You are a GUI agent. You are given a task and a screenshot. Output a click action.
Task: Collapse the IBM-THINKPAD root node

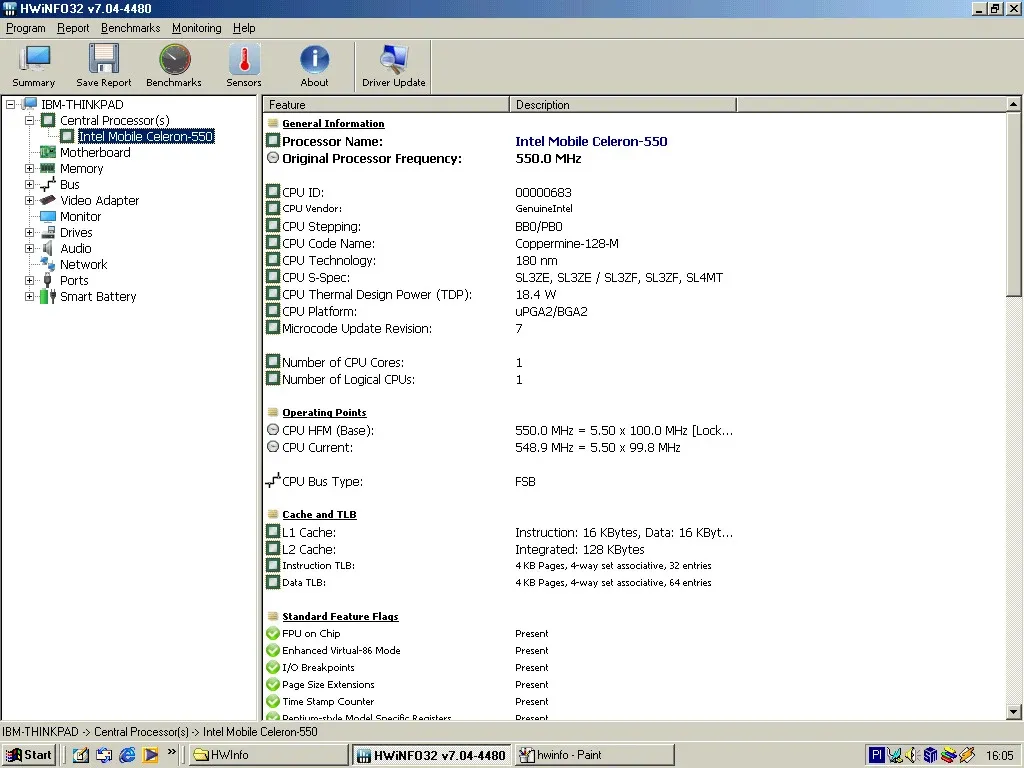10,104
